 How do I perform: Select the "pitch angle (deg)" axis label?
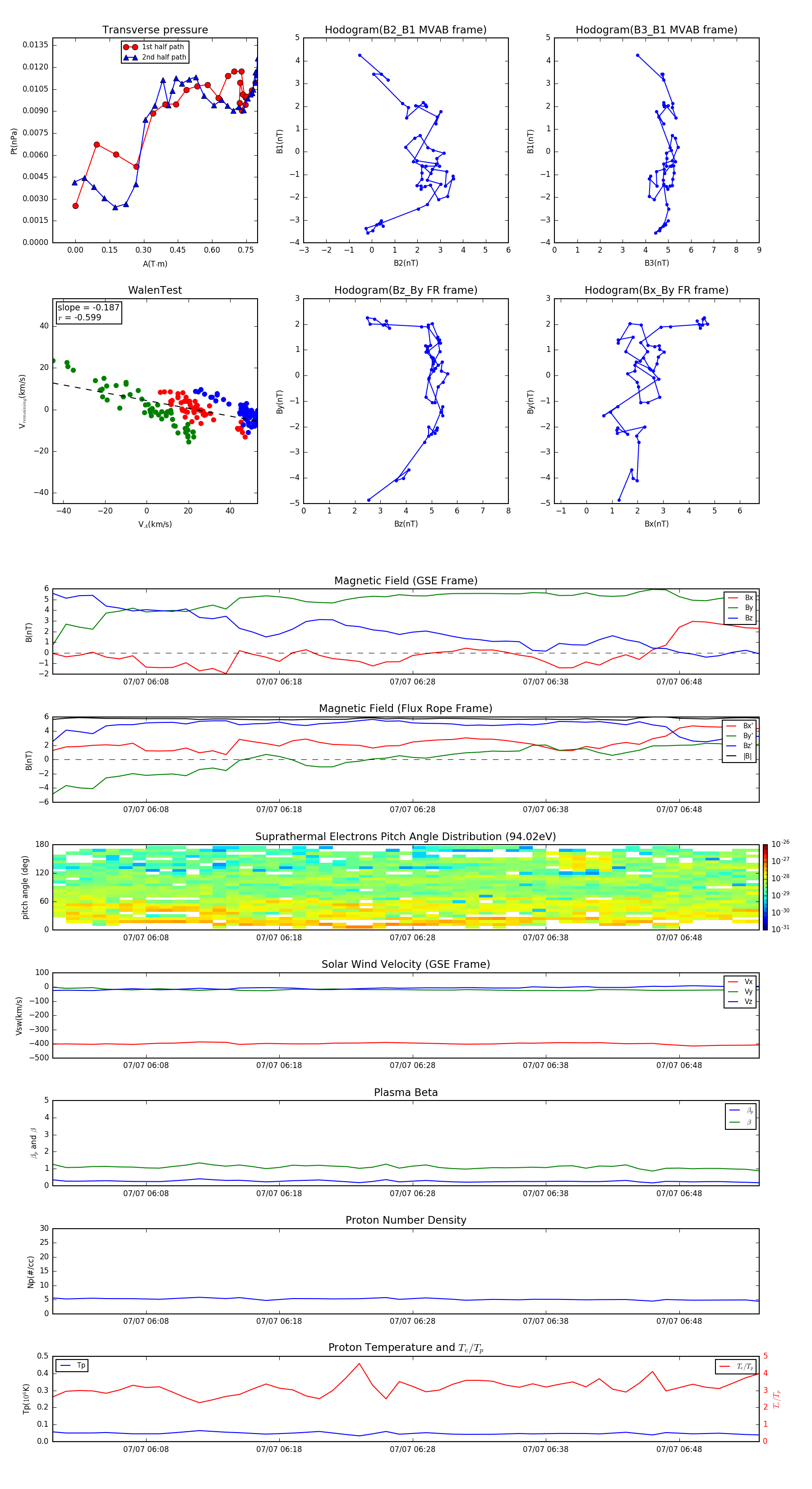coord(25,887)
